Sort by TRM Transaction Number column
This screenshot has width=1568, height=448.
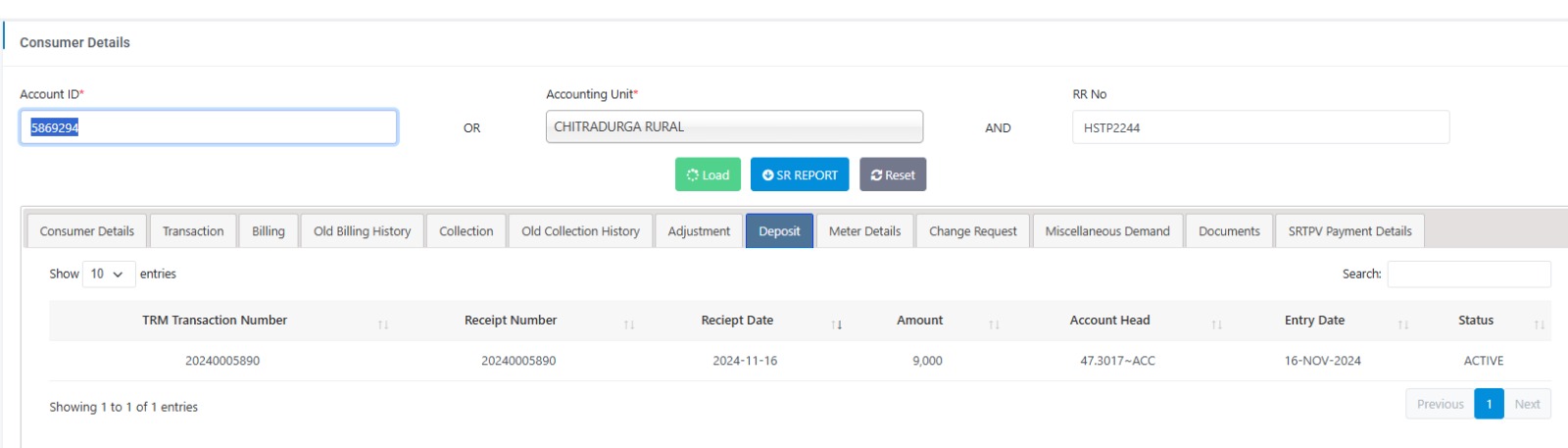pos(215,321)
